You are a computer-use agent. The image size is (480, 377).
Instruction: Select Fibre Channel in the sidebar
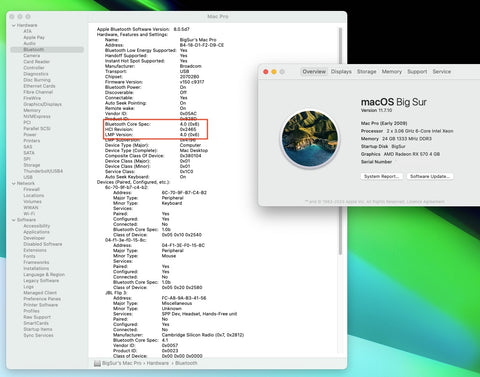[38, 92]
